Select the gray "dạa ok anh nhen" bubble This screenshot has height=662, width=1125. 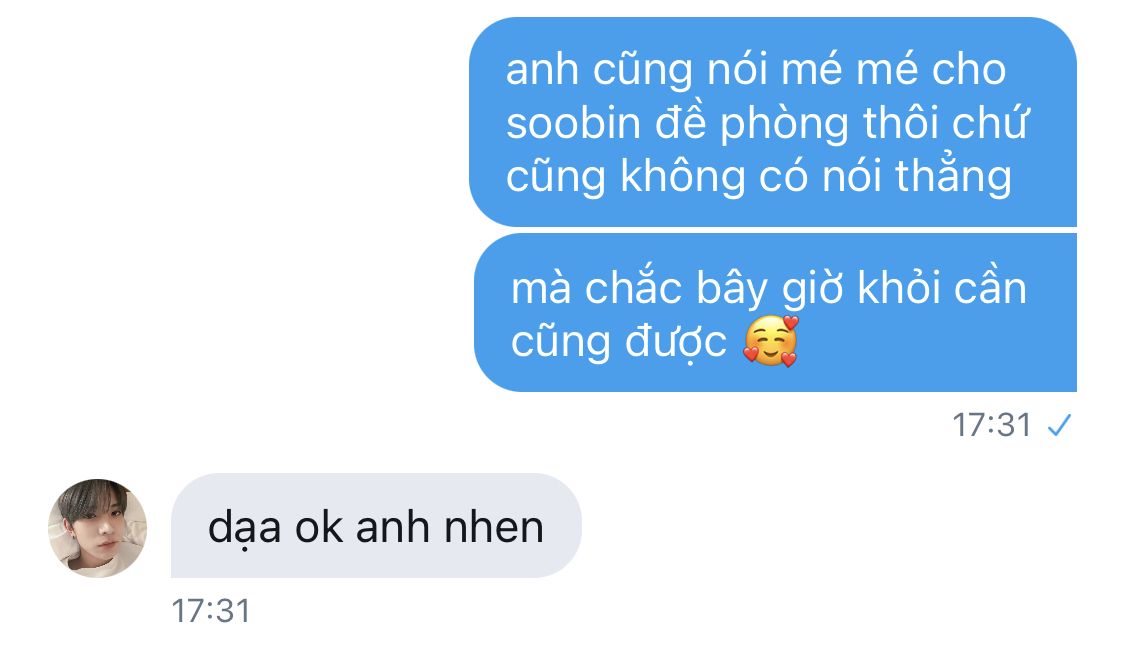376,526
